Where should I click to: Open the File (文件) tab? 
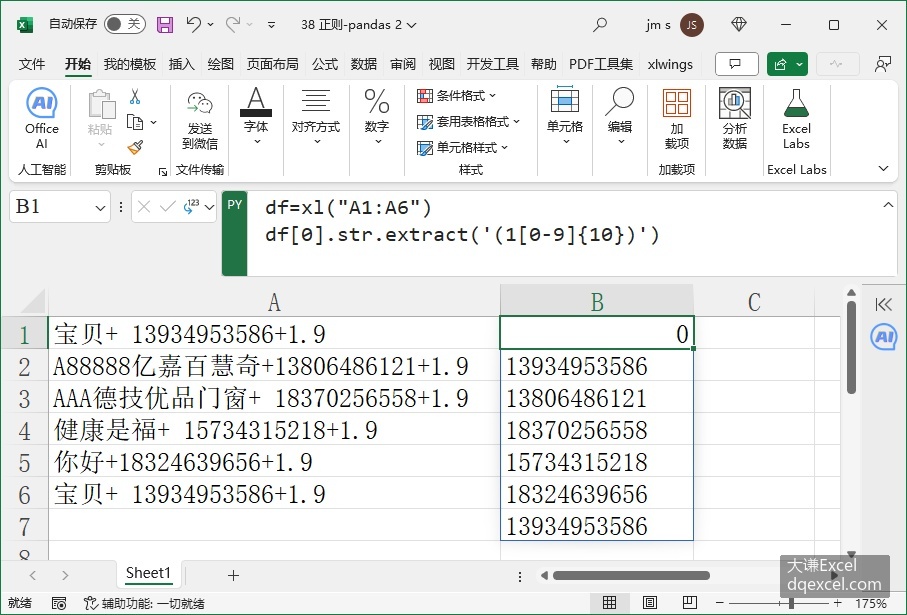(x=32, y=64)
